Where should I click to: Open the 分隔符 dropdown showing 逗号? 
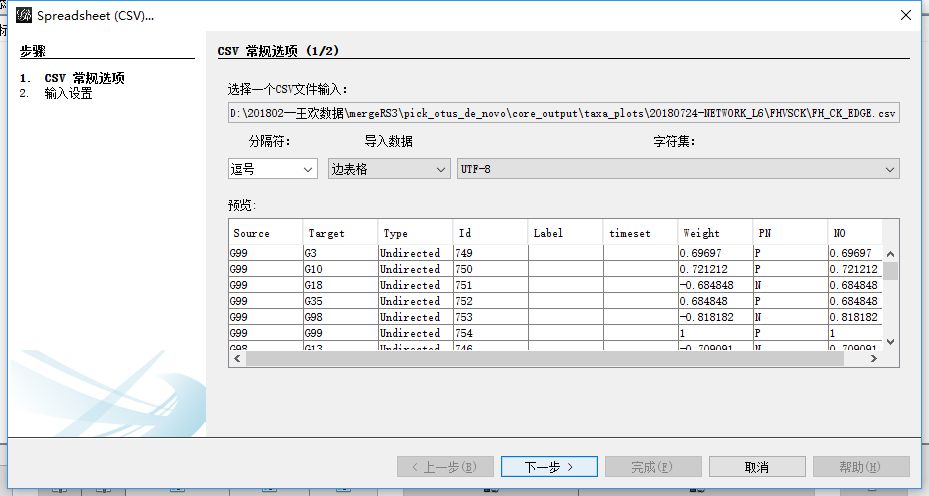(x=273, y=169)
